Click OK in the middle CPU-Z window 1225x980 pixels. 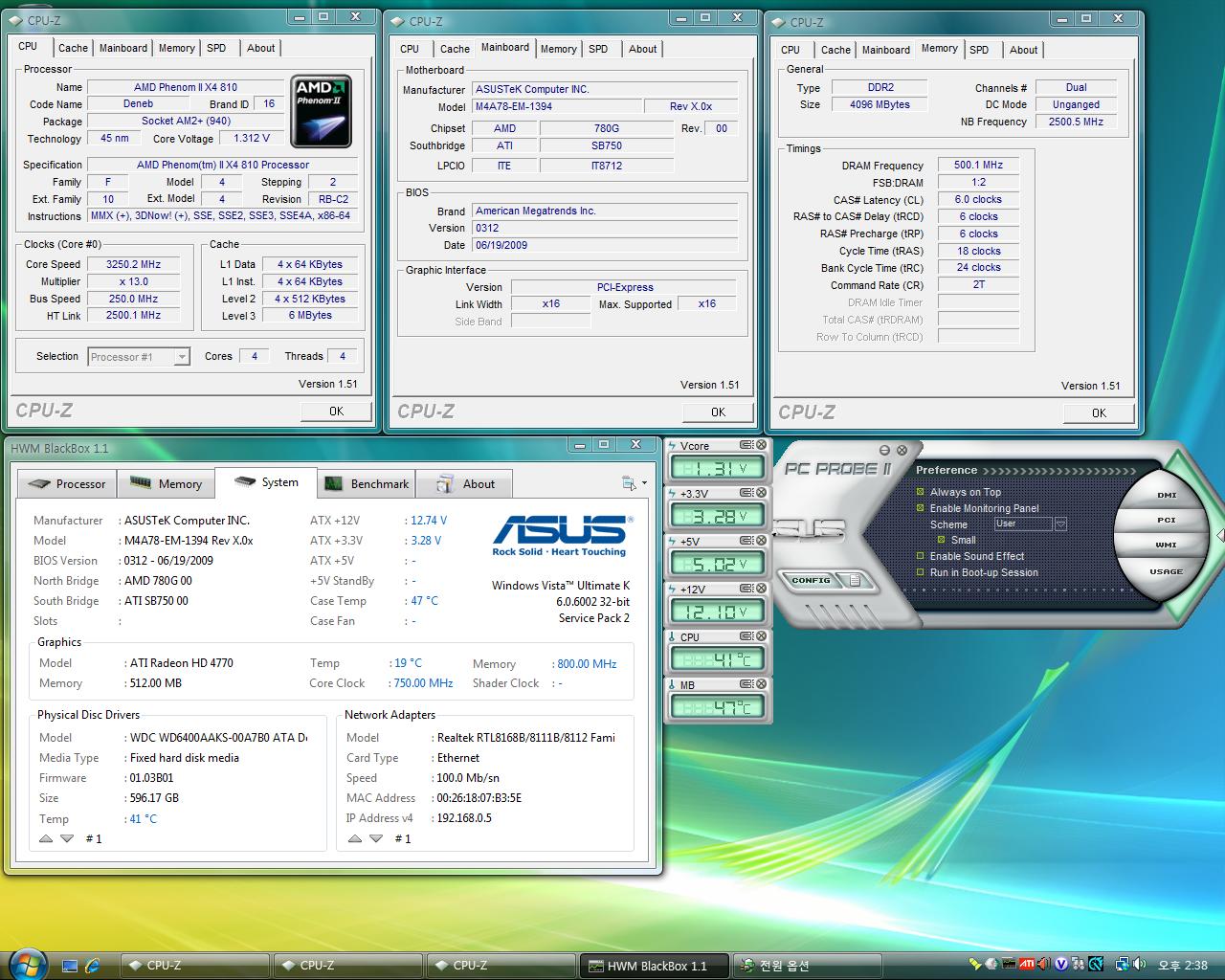pos(718,412)
